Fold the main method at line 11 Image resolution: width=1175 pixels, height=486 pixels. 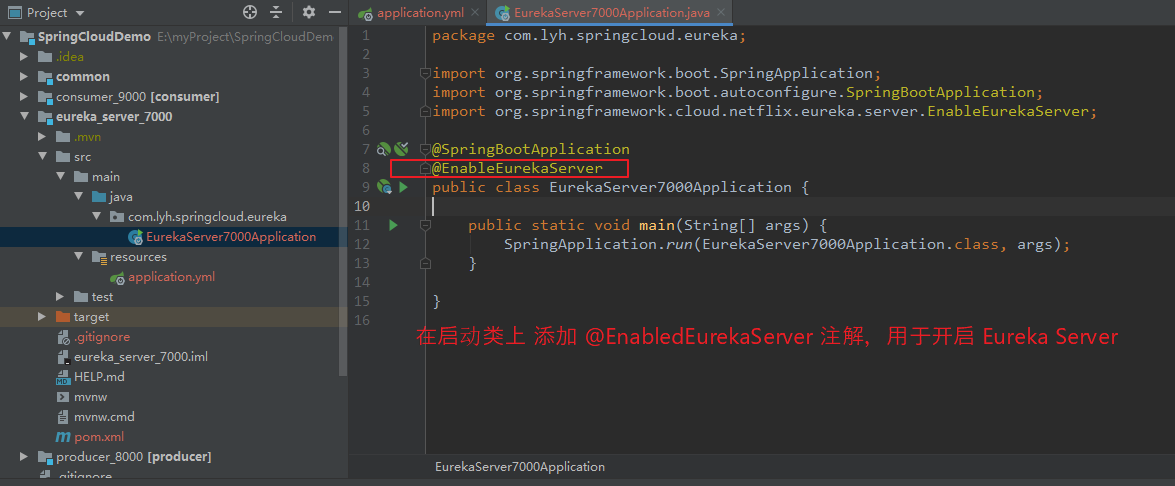click(426, 225)
